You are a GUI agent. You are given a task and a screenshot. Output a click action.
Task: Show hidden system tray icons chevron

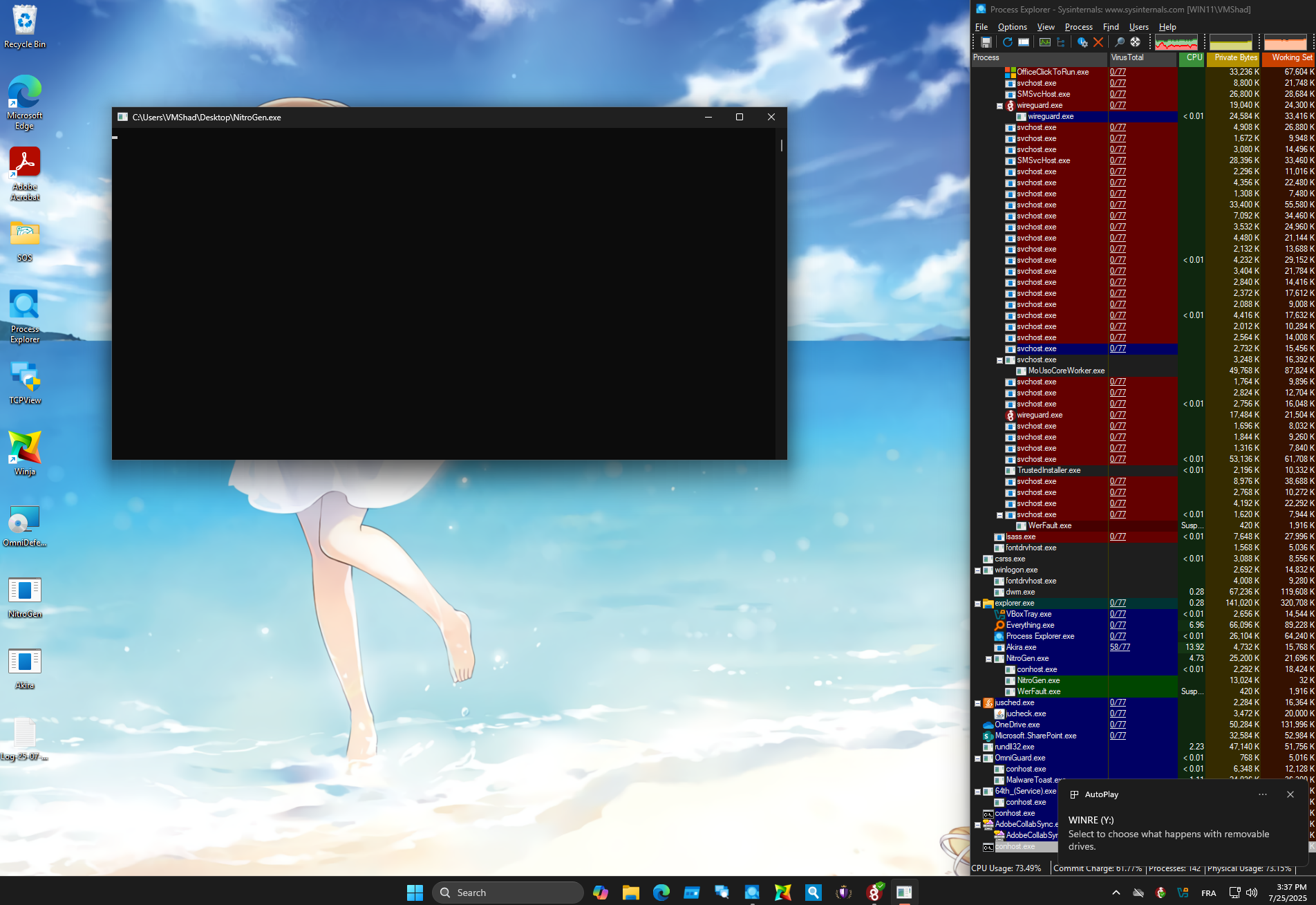coord(1116,893)
